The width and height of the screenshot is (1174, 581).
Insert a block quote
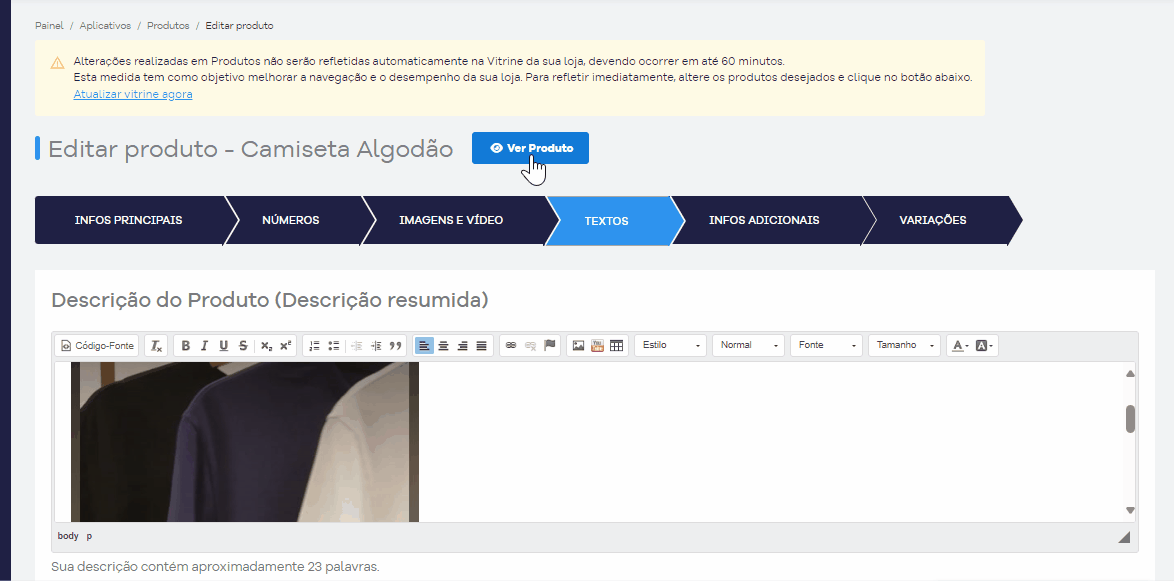(395, 346)
